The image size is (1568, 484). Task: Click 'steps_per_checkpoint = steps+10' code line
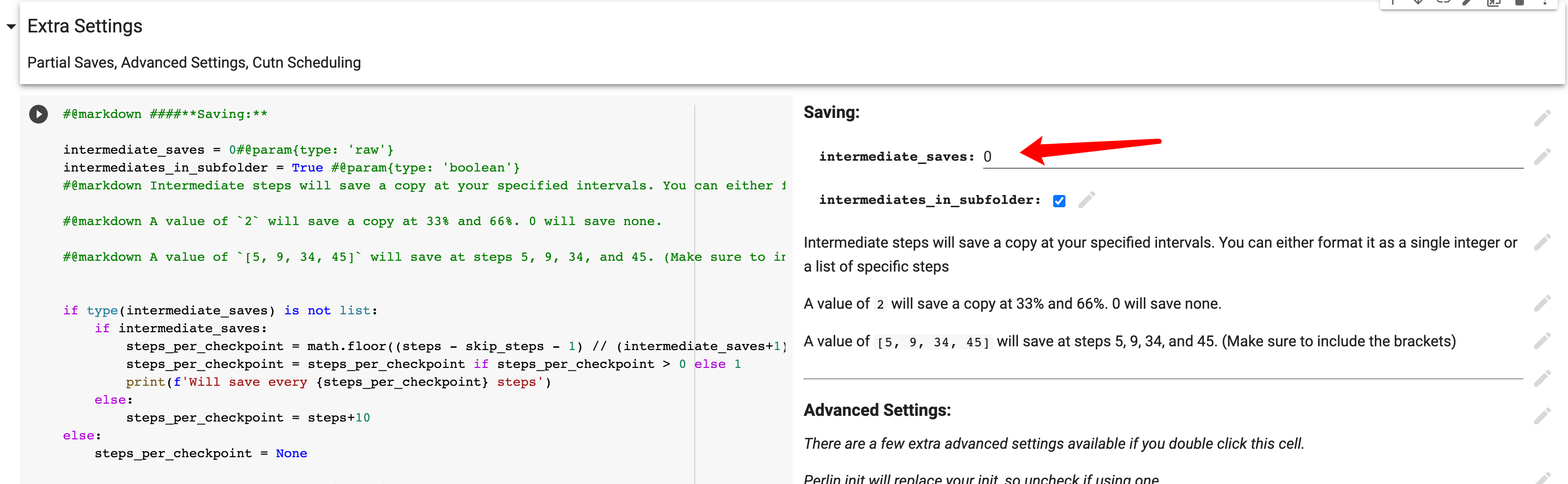coord(248,418)
